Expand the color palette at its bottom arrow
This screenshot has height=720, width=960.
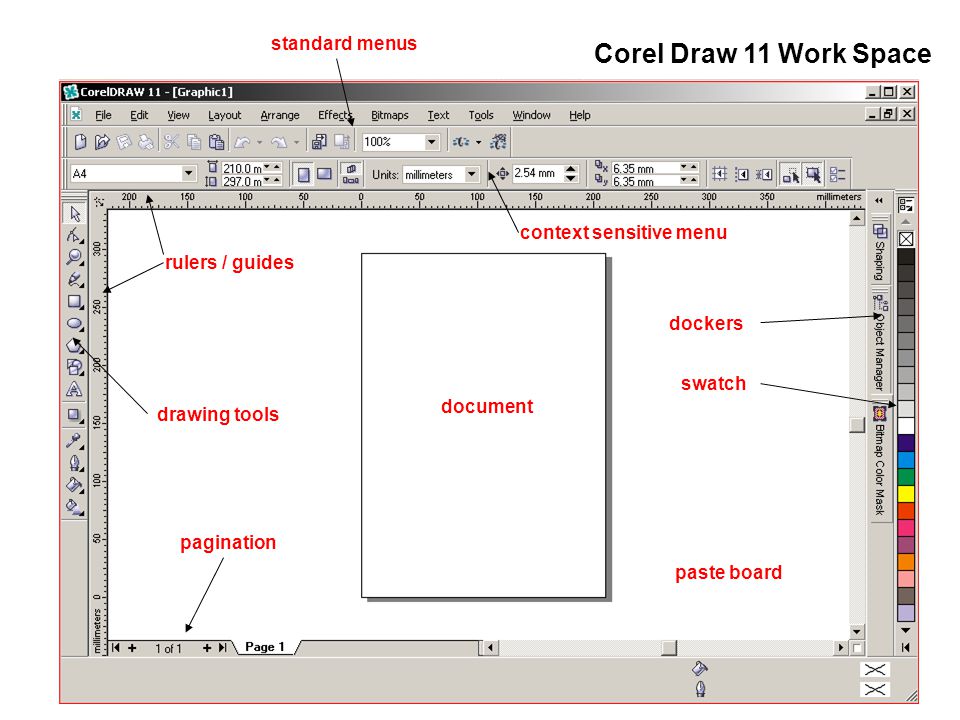coord(906,648)
